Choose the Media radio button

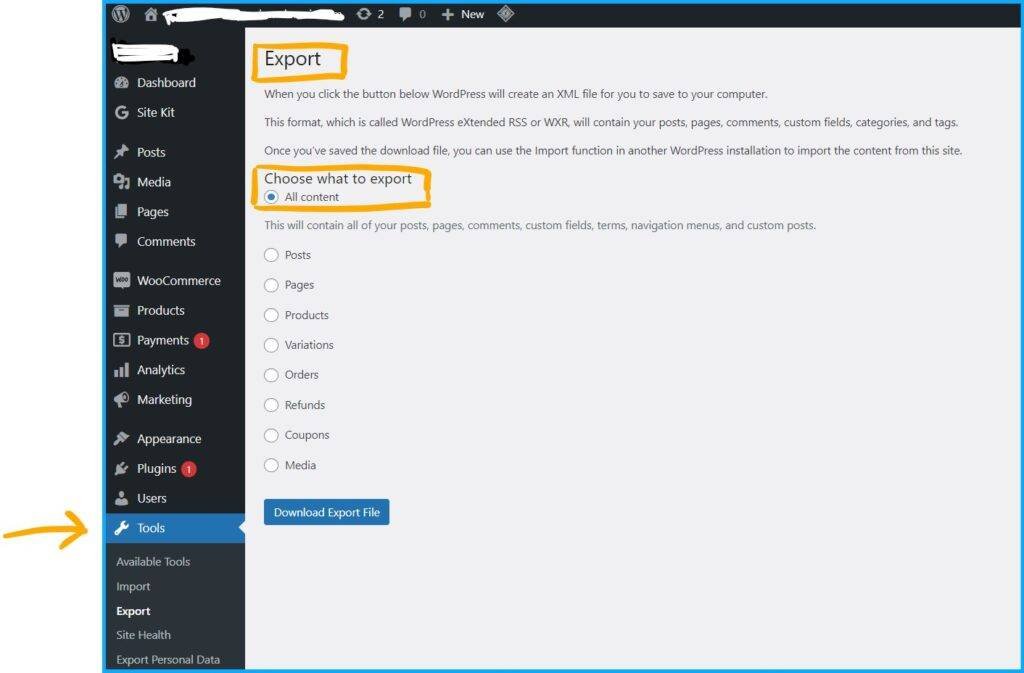(x=271, y=465)
